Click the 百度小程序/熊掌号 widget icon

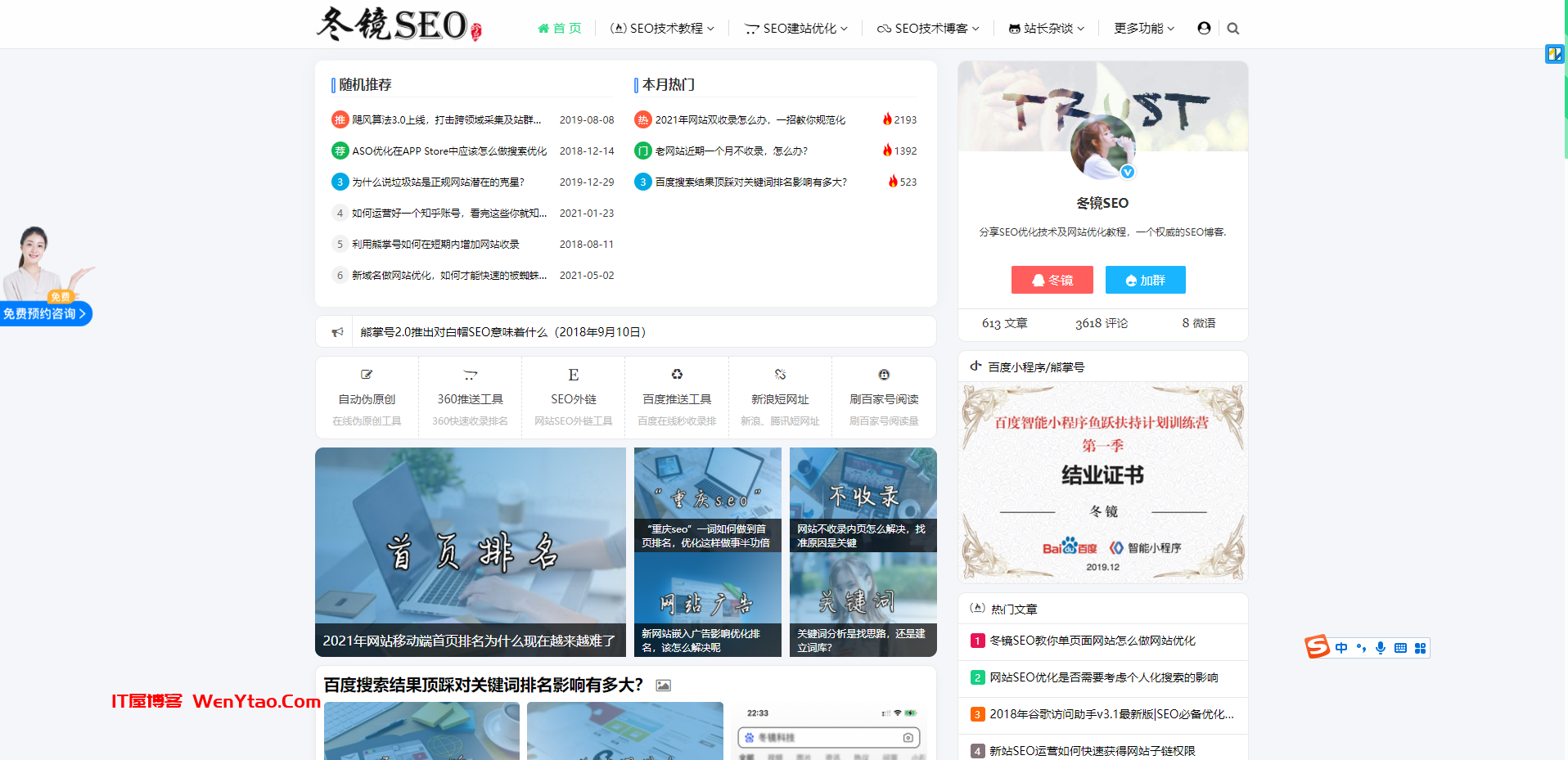pyautogui.click(x=975, y=367)
